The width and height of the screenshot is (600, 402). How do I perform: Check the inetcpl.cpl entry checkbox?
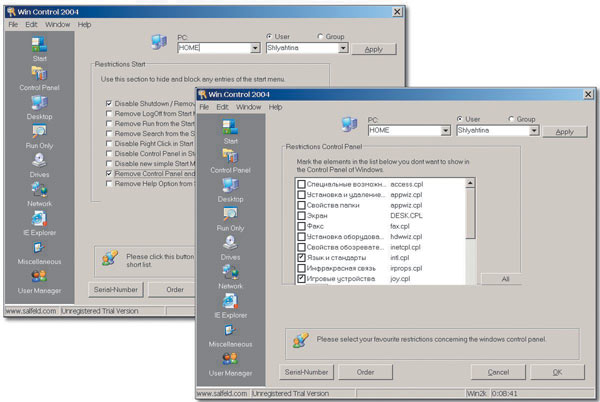(x=301, y=247)
